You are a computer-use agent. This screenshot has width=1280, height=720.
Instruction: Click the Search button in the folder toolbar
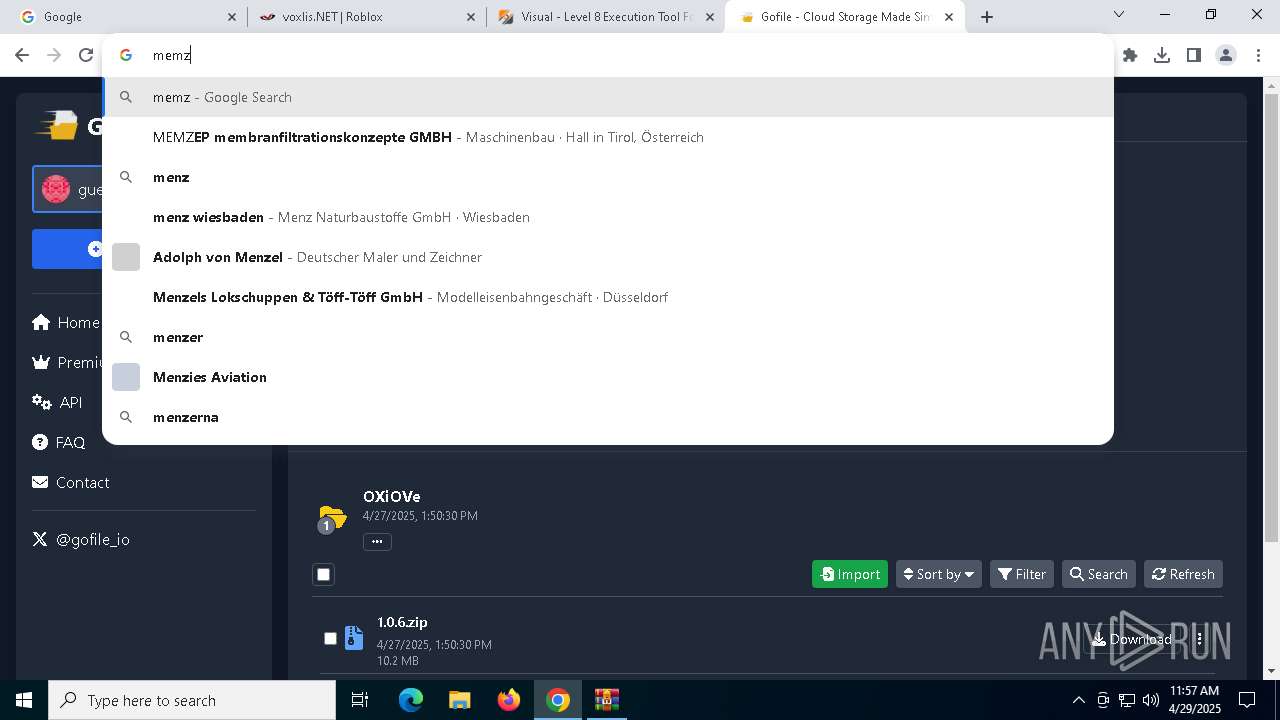[x=1099, y=574]
